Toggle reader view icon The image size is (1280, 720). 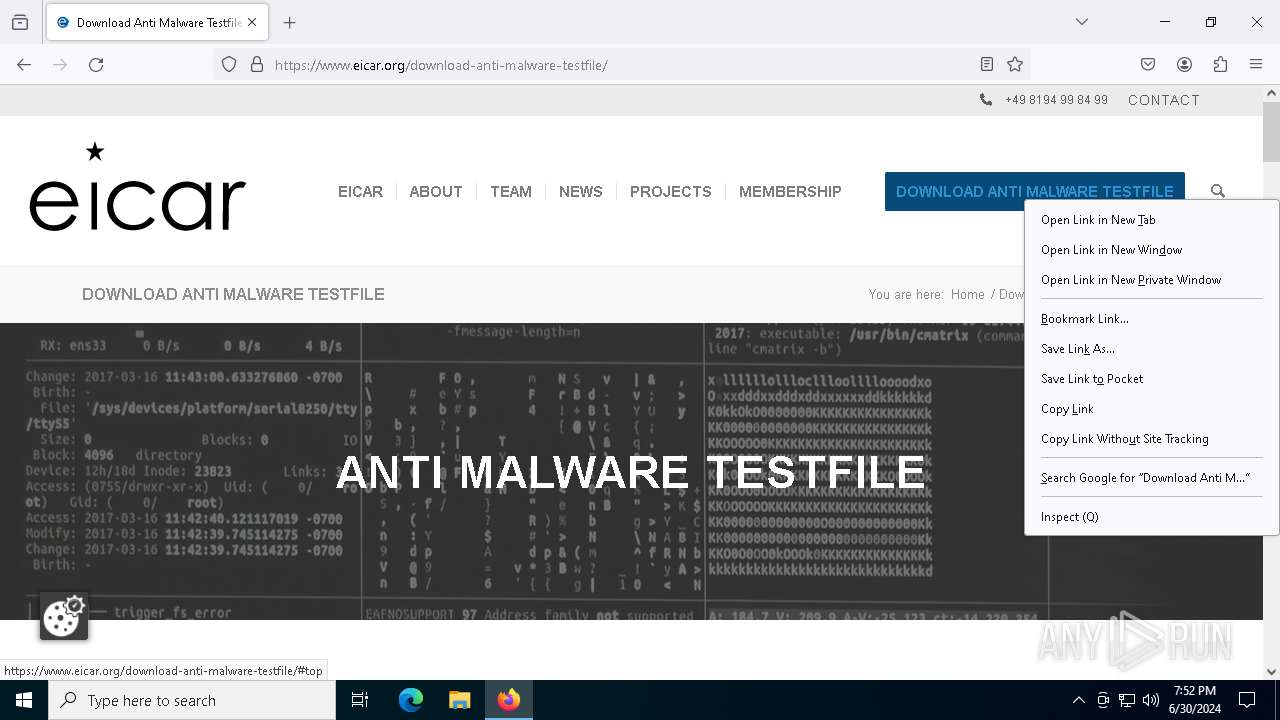coord(987,65)
